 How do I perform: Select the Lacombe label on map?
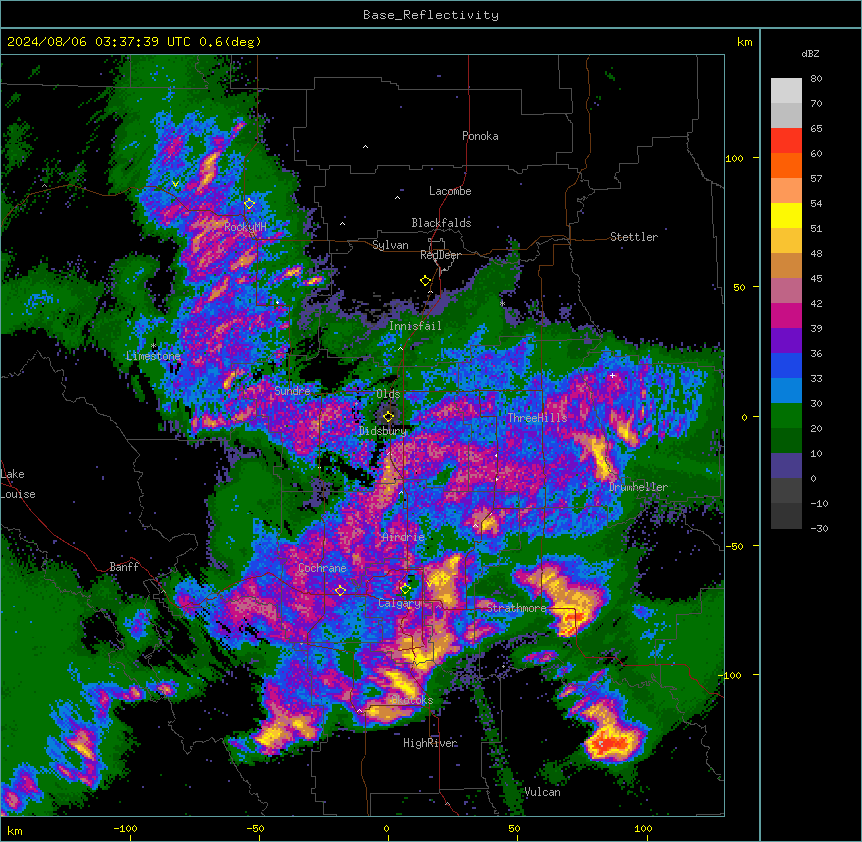click(450, 191)
